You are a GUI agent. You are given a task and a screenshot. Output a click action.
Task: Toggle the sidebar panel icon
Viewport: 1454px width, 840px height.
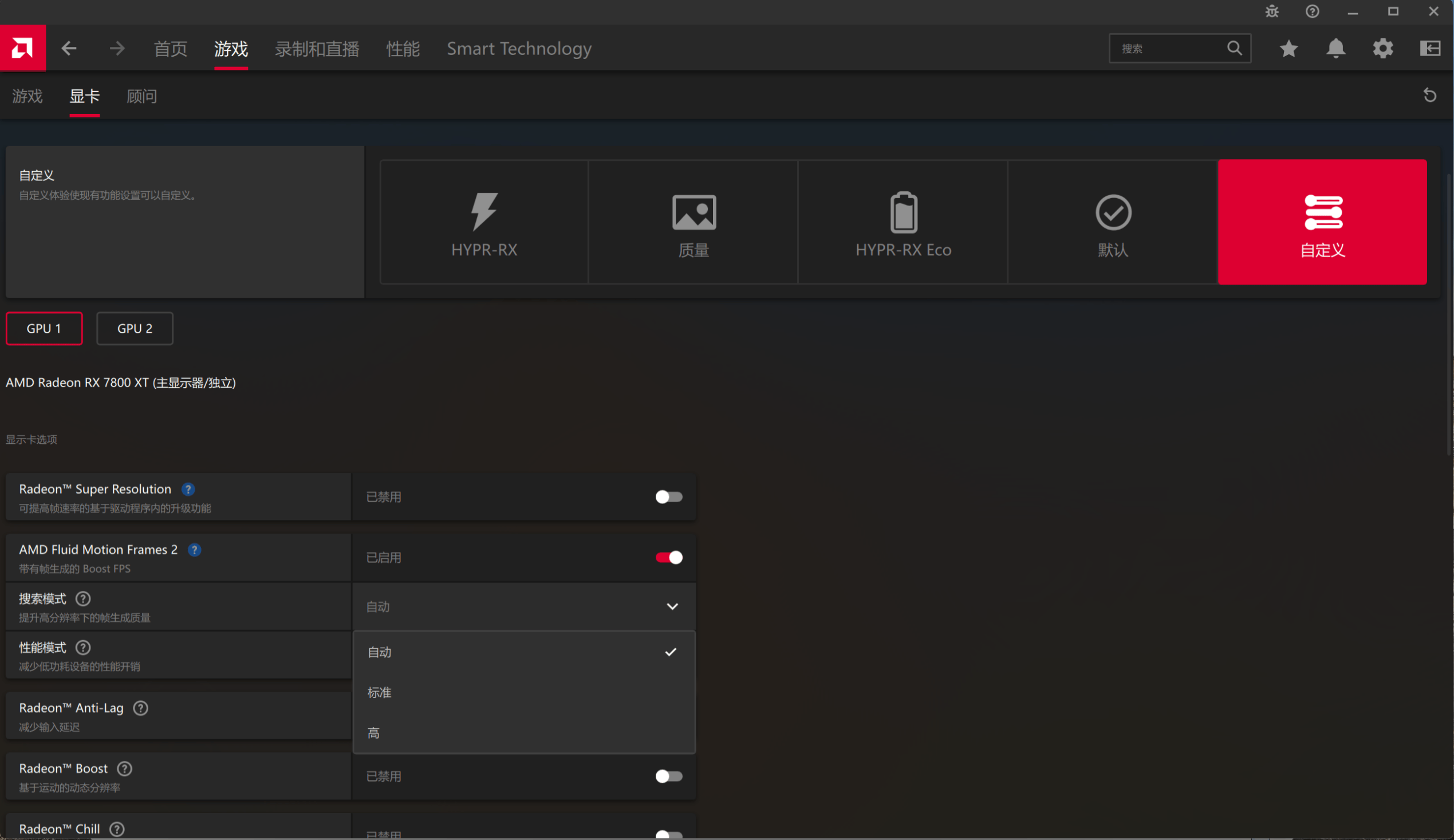pyautogui.click(x=1431, y=49)
